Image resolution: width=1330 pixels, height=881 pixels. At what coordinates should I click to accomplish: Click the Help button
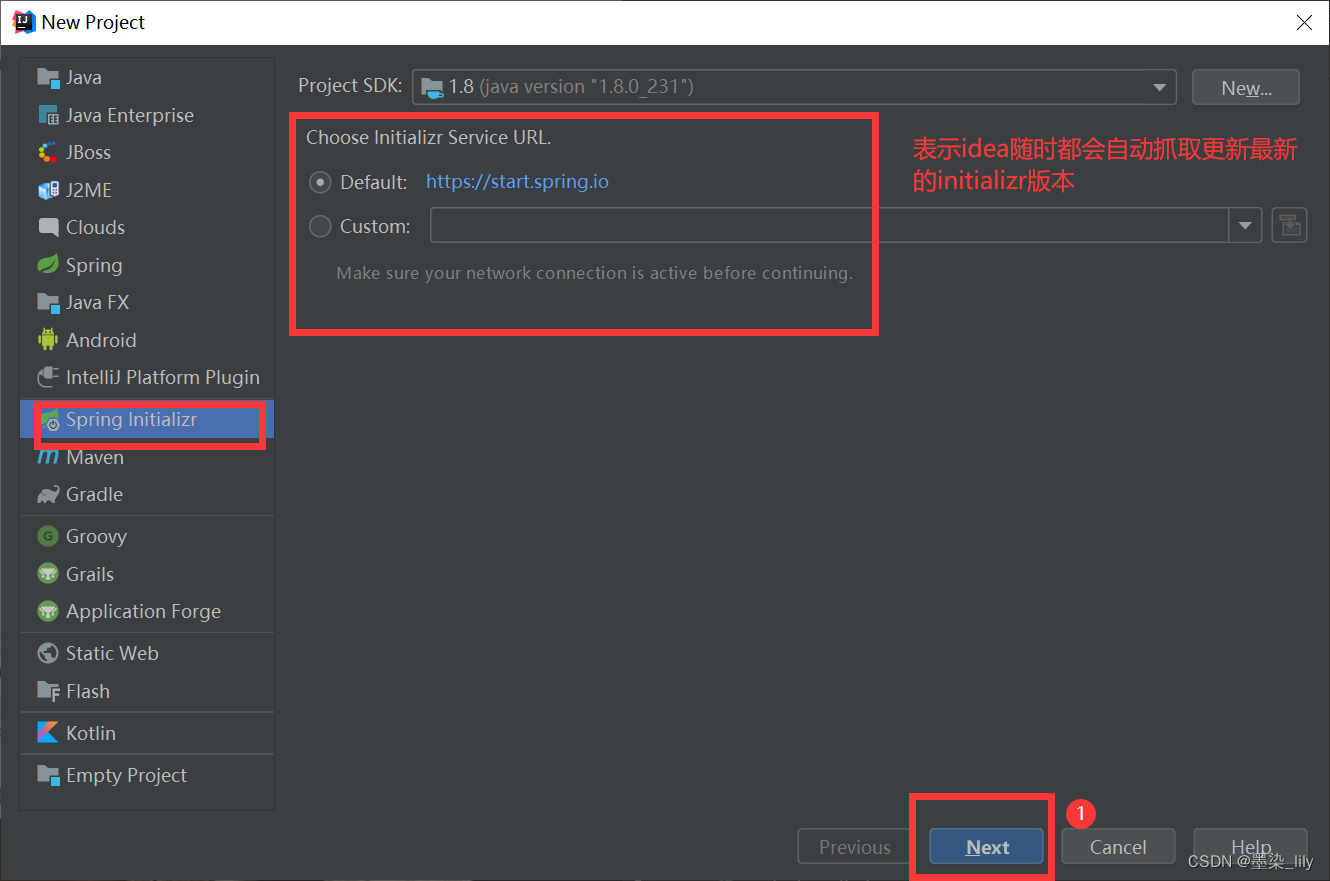1250,847
